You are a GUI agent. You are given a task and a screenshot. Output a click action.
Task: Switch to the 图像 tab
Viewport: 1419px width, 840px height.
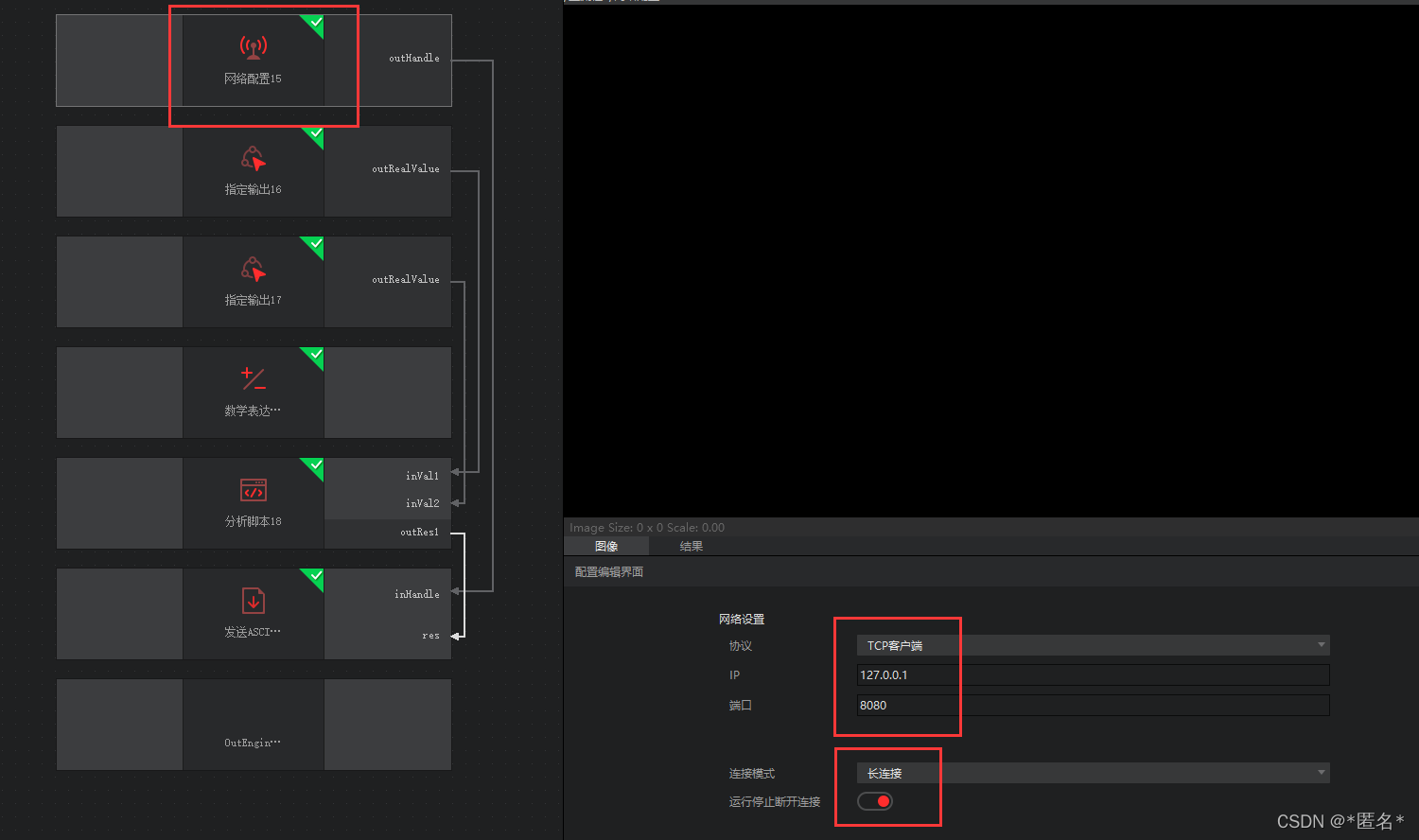(x=606, y=546)
